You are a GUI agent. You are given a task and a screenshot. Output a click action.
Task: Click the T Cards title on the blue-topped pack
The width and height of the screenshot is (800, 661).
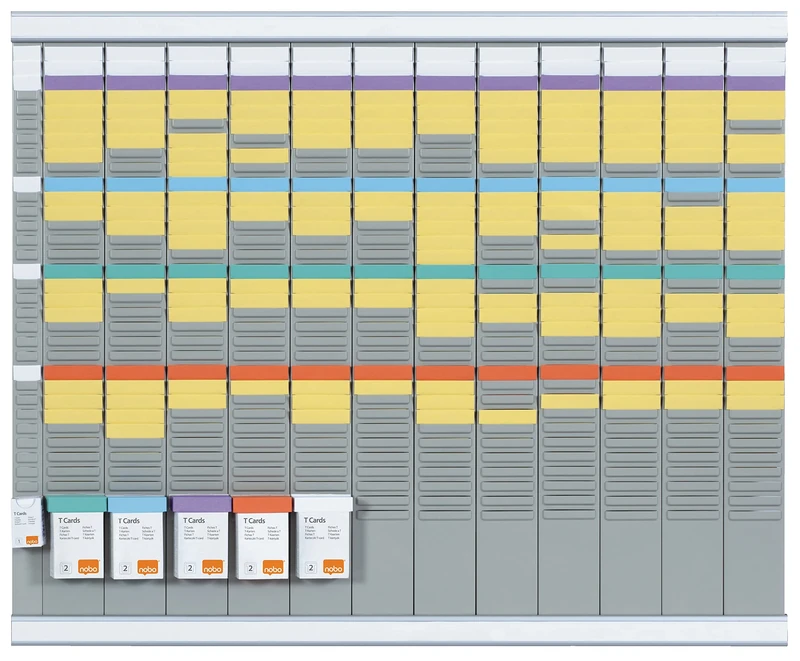(x=130, y=521)
